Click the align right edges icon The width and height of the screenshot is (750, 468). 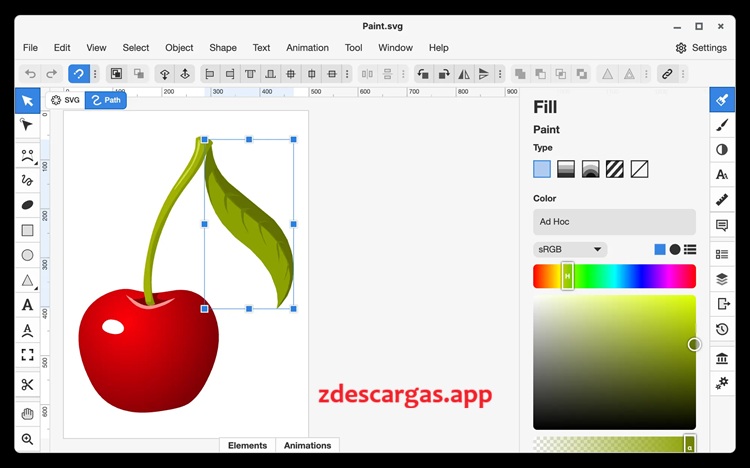(230, 74)
